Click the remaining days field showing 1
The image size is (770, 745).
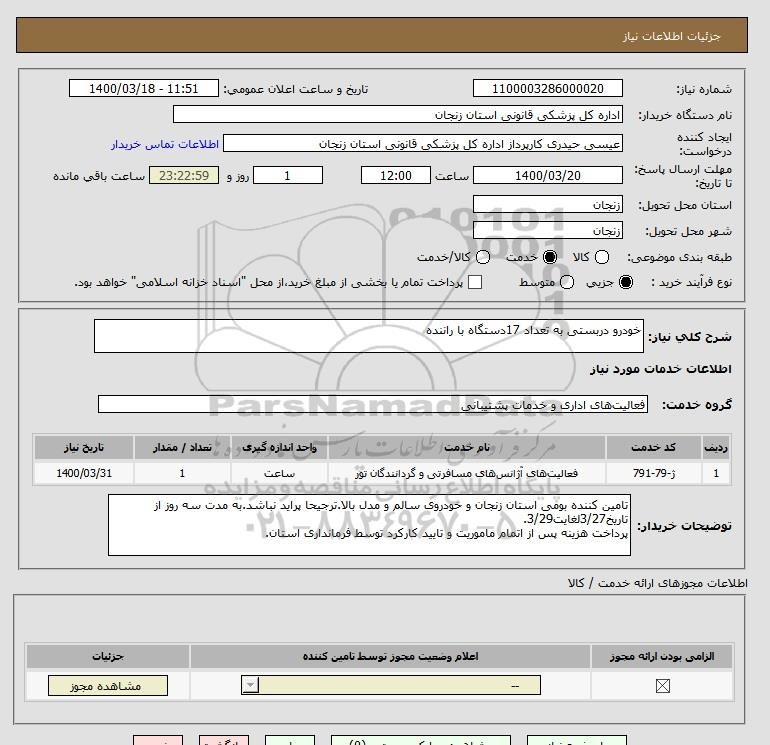point(288,175)
